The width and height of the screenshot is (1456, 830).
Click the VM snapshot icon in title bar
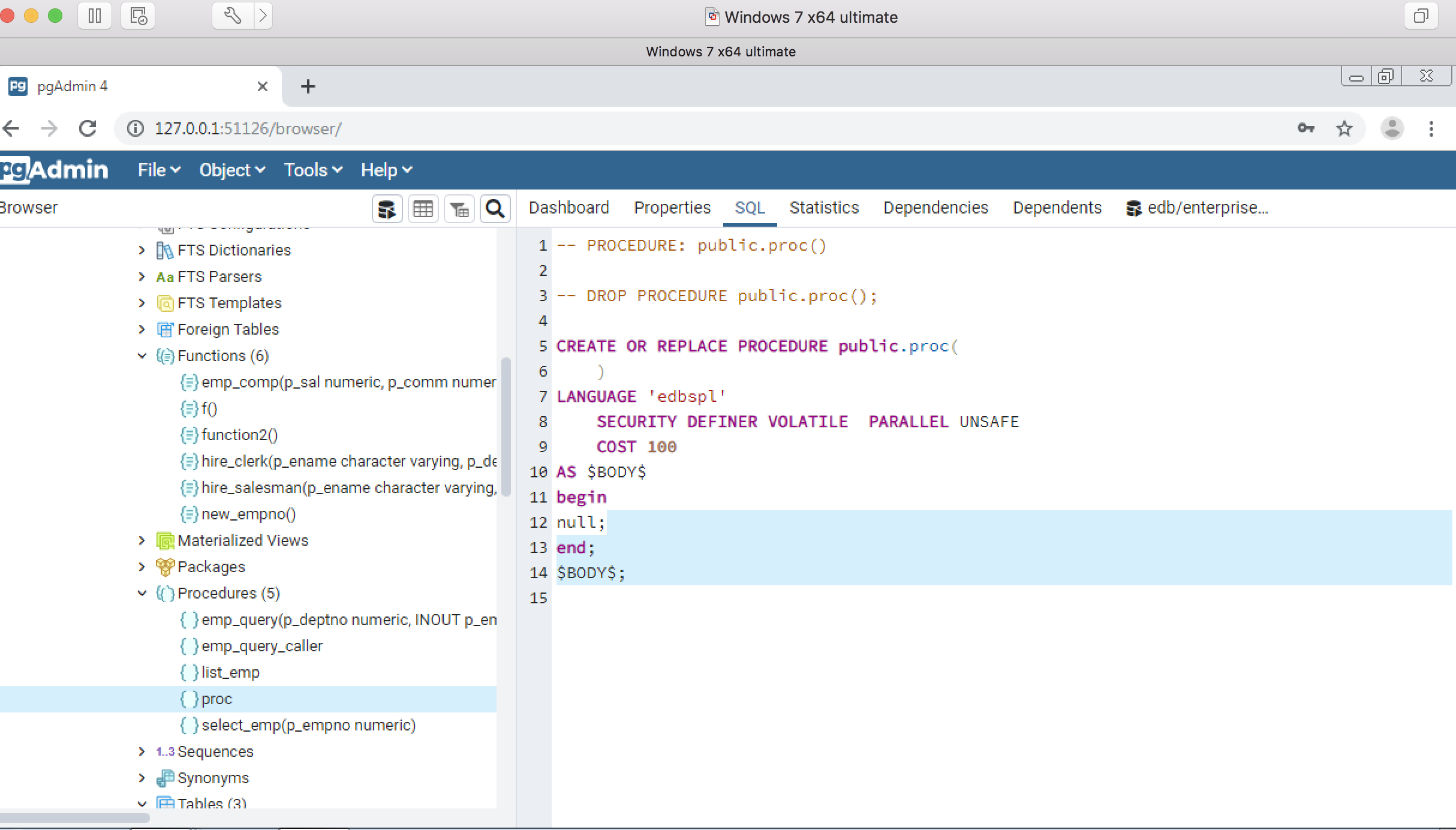138,16
